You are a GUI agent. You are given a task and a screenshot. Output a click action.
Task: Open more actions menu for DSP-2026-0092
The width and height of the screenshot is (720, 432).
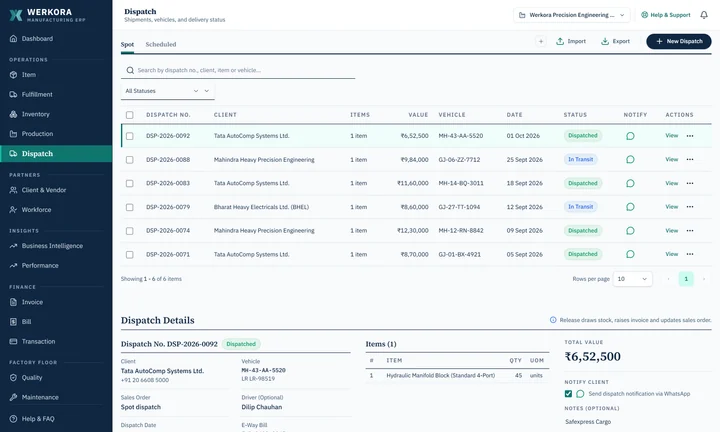click(690, 136)
